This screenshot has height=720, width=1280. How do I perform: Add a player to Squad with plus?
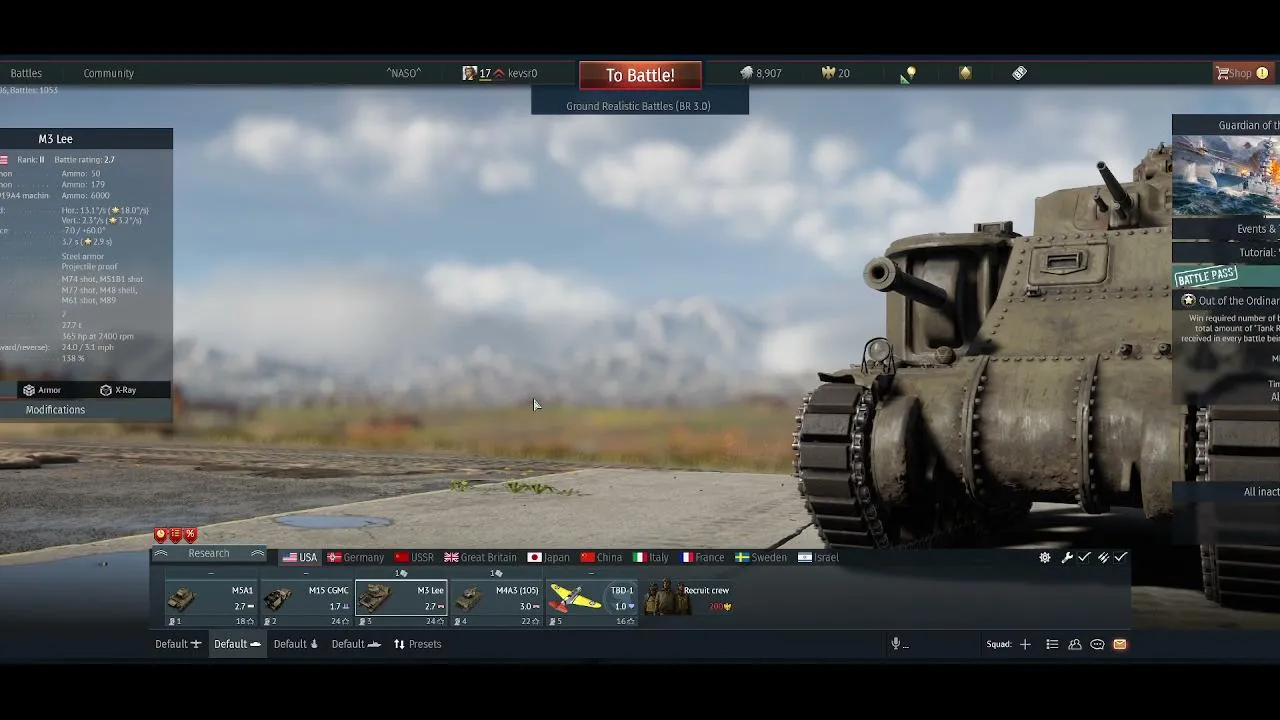pos(1025,645)
